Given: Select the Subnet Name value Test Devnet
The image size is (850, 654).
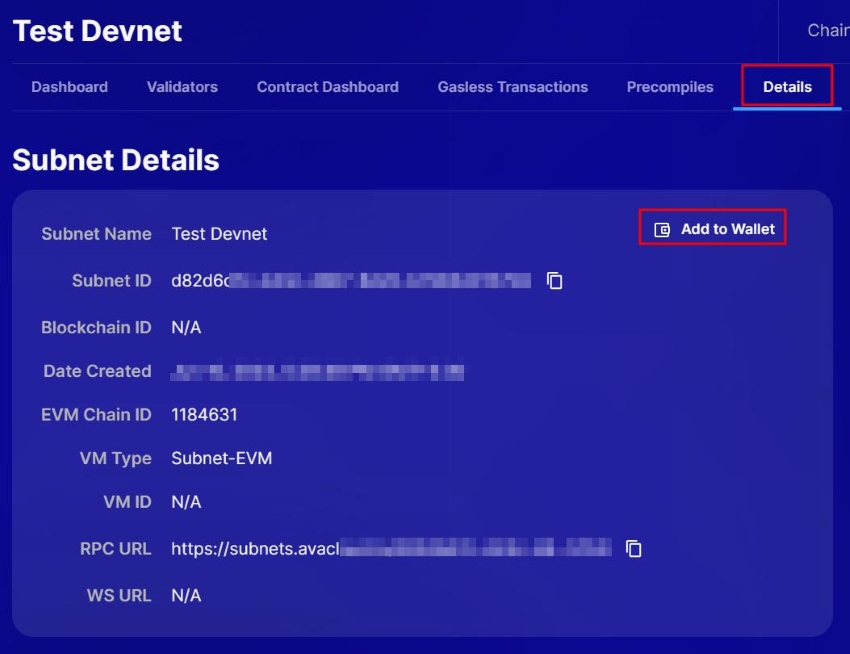Looking at the screenshot, I should (x=218, y=234).
